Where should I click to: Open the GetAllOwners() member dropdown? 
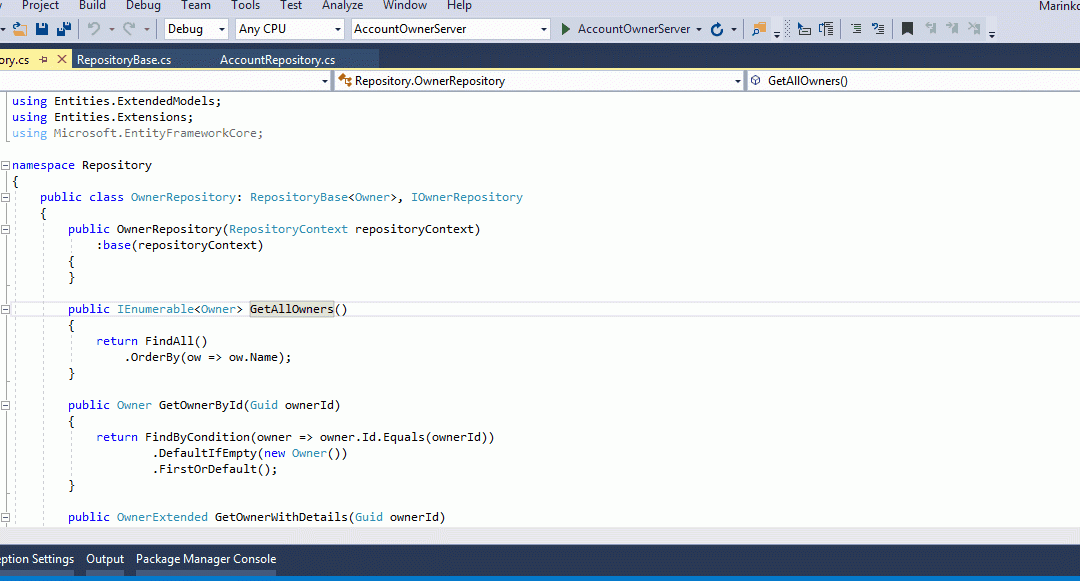tap(912, 81)
